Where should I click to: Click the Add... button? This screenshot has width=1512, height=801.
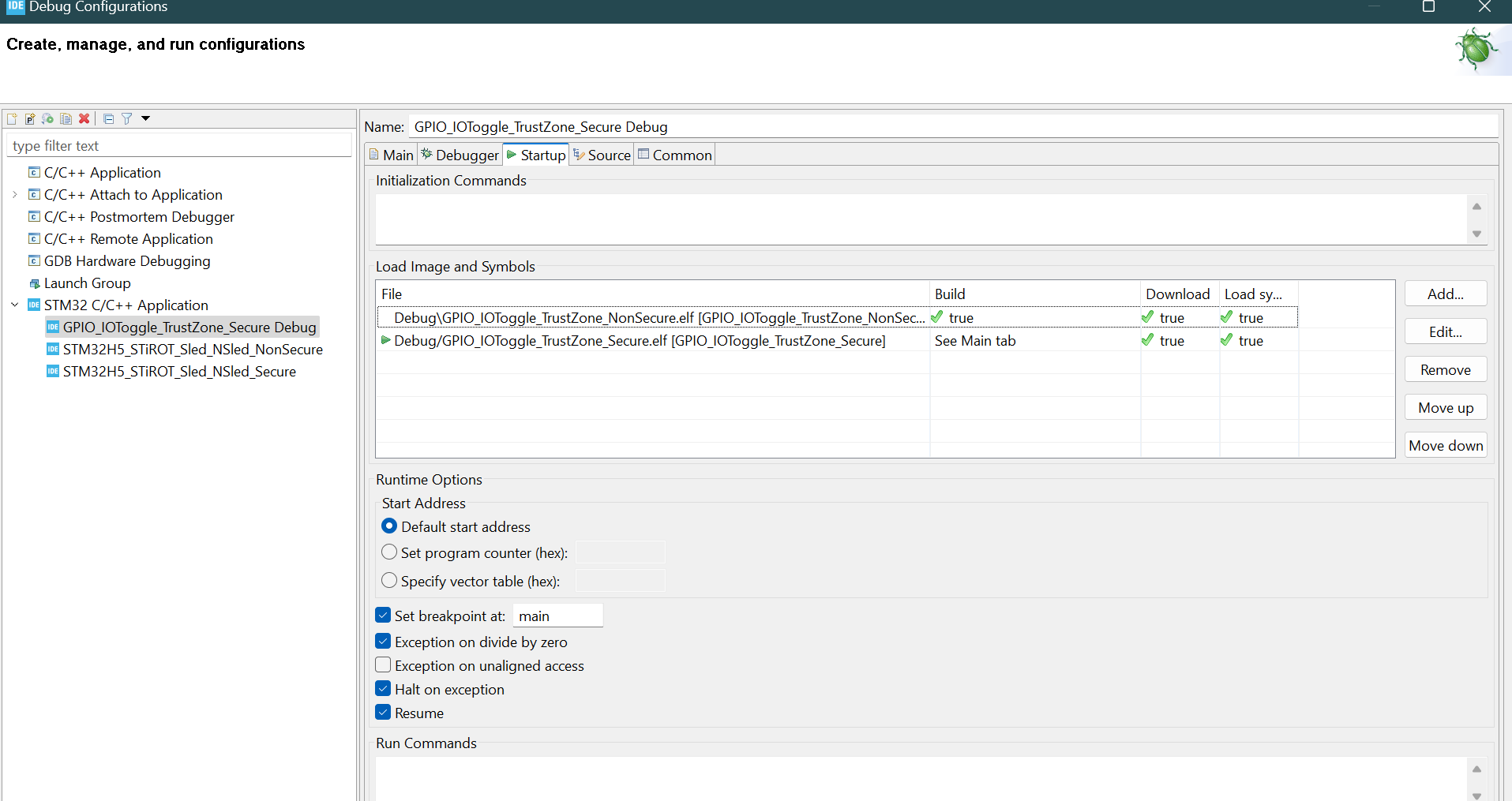[x=1445, y=294]
